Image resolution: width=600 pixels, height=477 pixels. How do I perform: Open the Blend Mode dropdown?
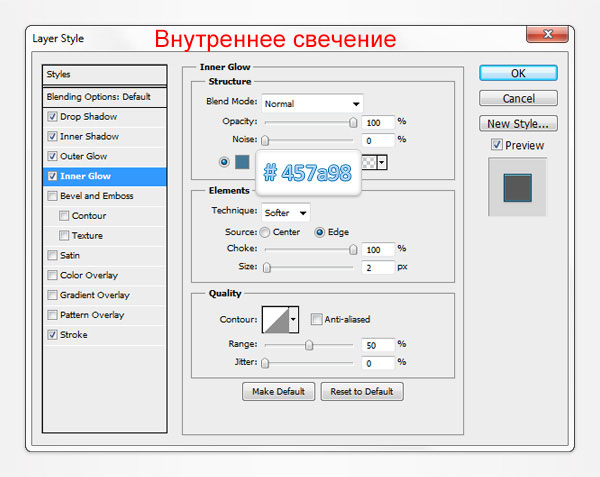(x=312, y=104)
